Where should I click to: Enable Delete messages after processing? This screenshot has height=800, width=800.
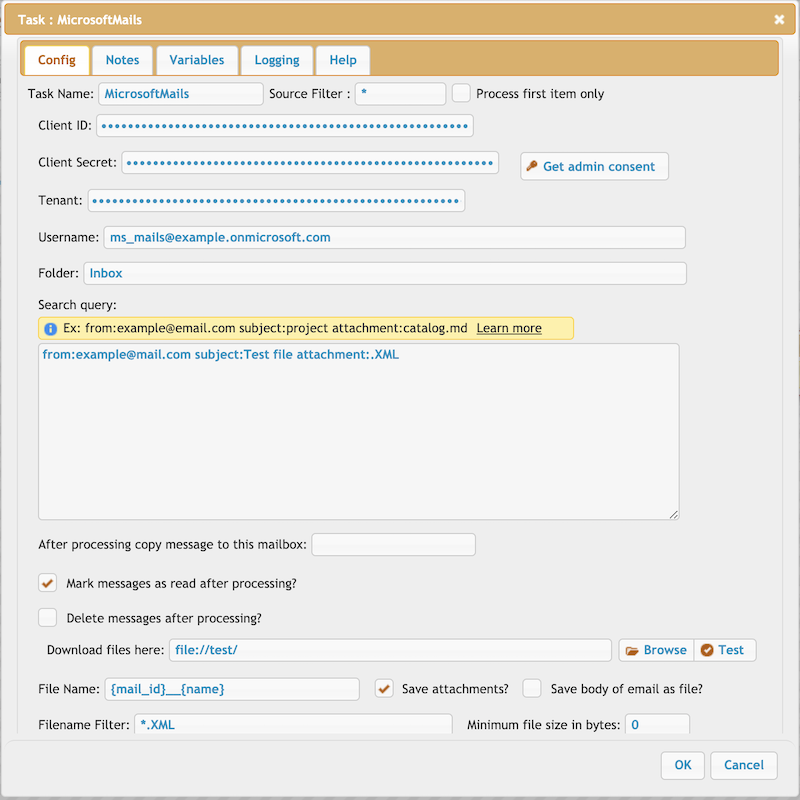click(47, 617)
